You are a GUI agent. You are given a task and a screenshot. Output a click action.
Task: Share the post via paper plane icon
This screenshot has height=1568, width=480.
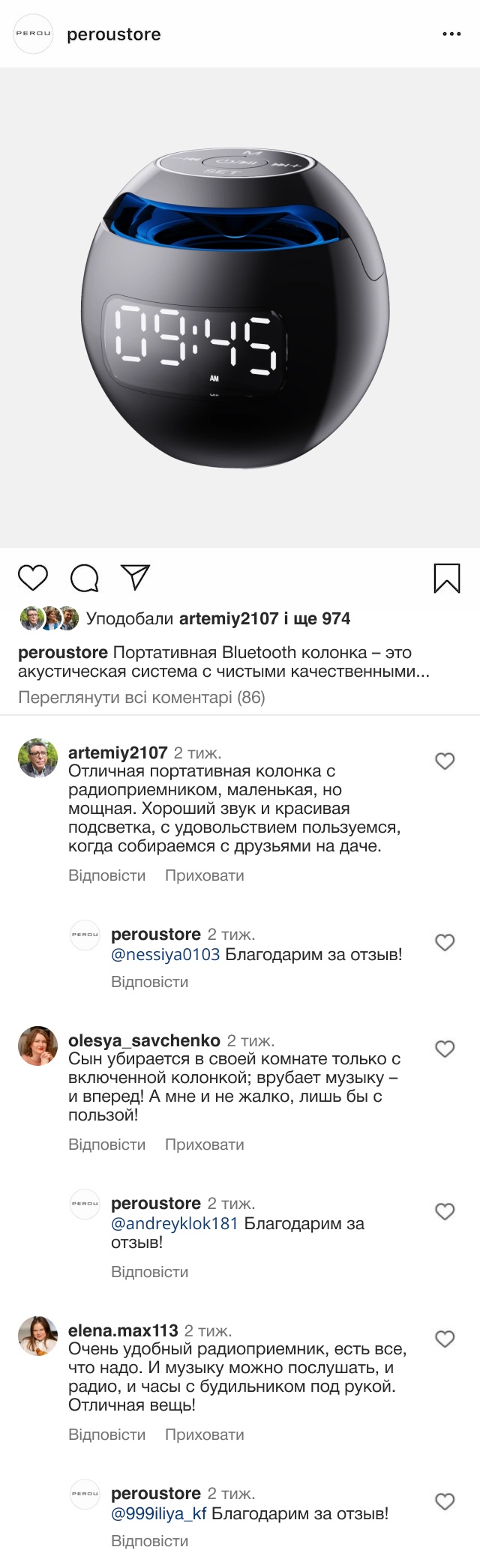point(136,577)
